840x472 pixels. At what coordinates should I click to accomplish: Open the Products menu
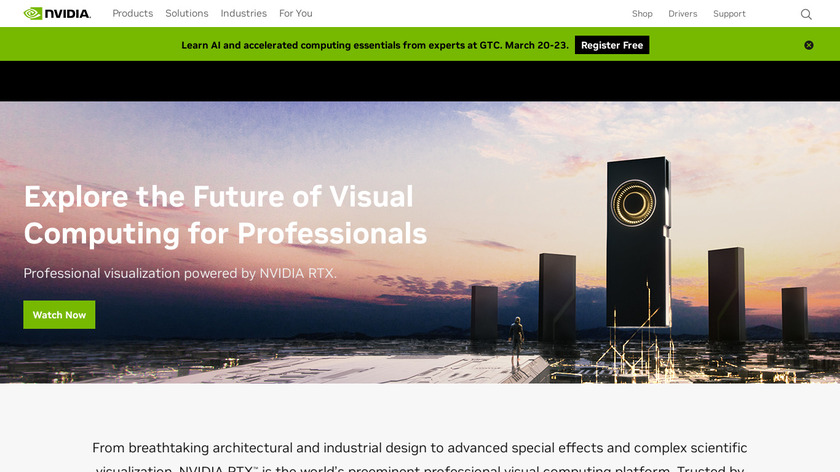132,13
